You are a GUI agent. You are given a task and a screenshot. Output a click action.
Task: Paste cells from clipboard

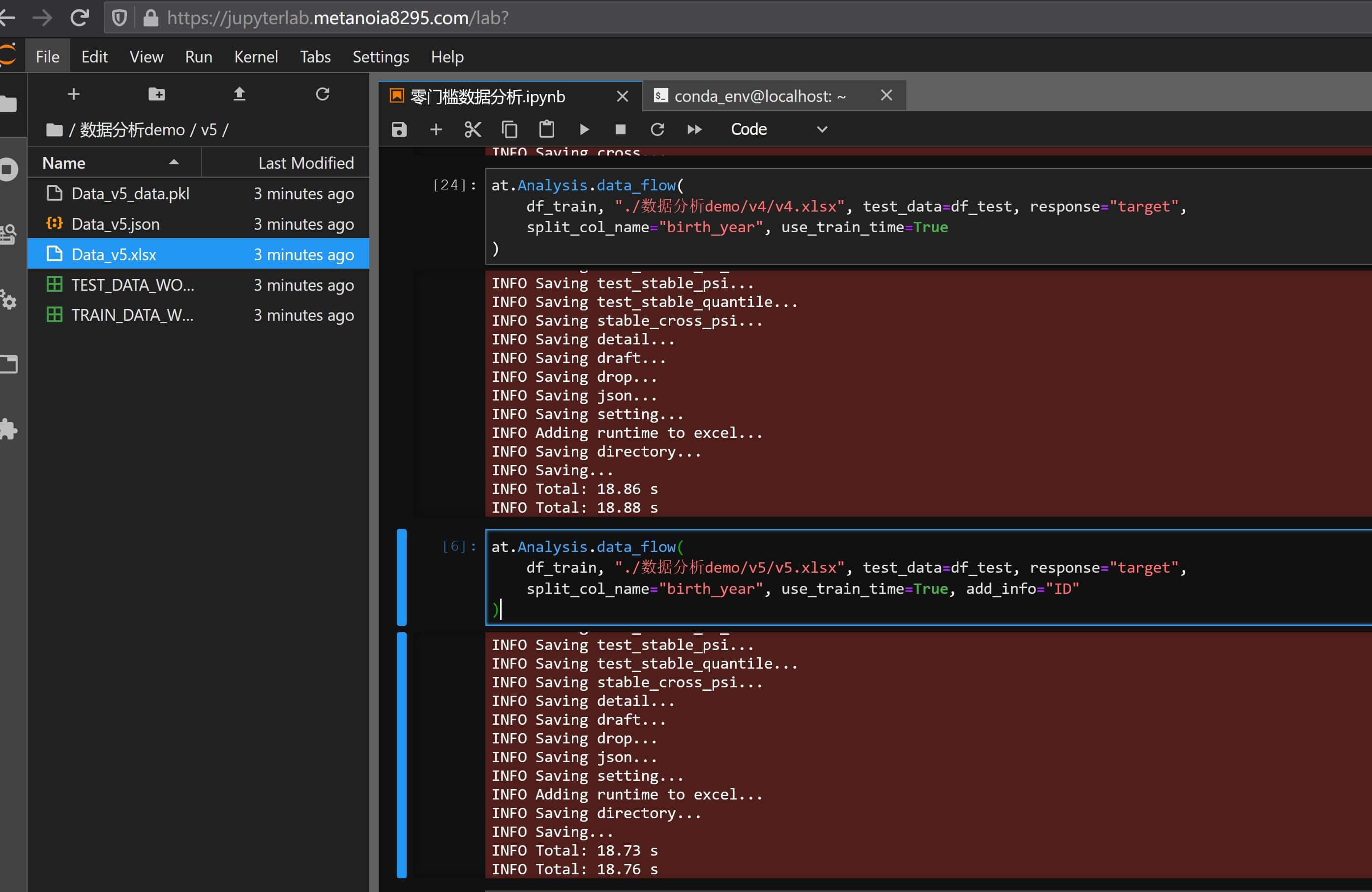(546, 129)
